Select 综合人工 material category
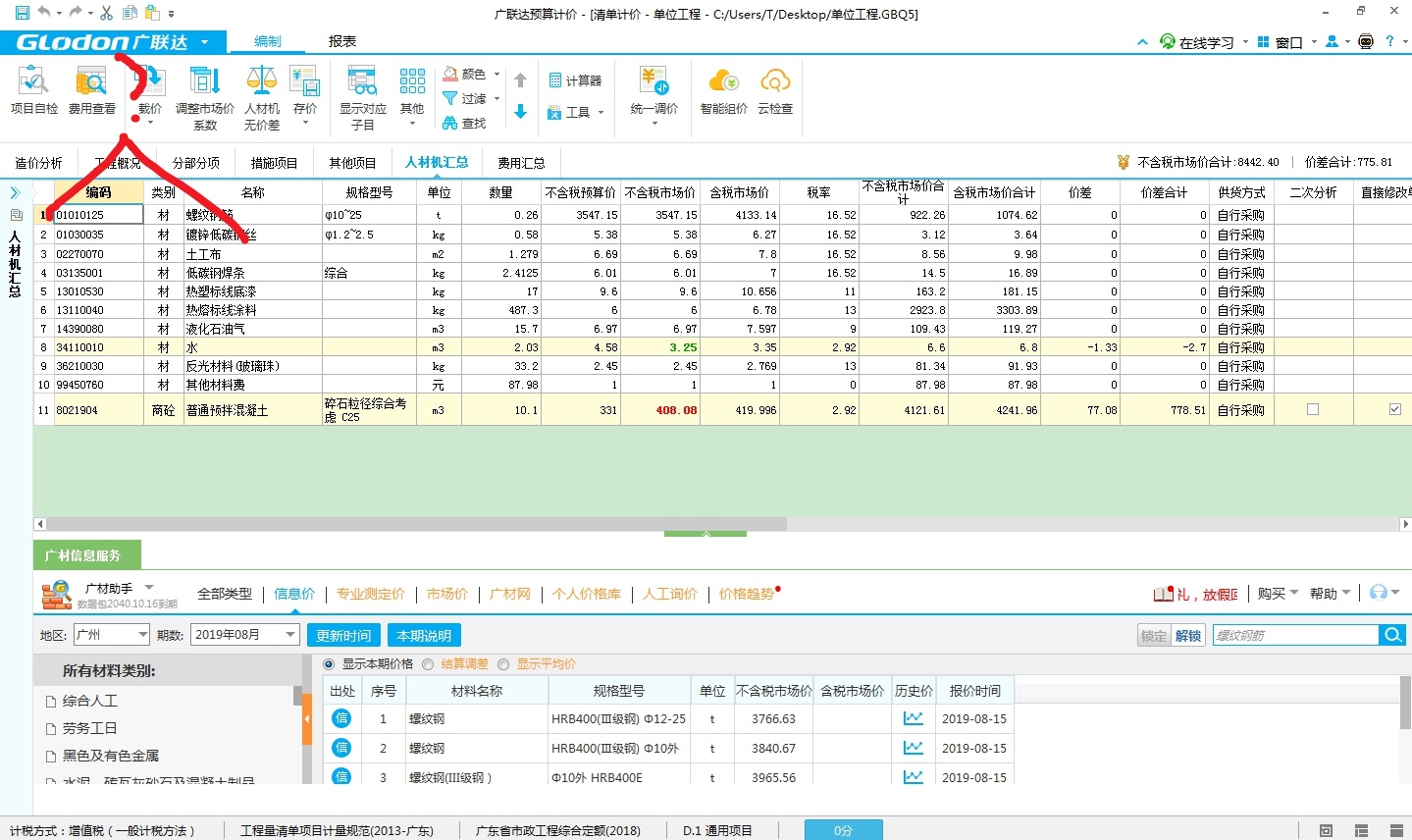This screenshot has width=1412, height=840. click(x=90, y=701)
